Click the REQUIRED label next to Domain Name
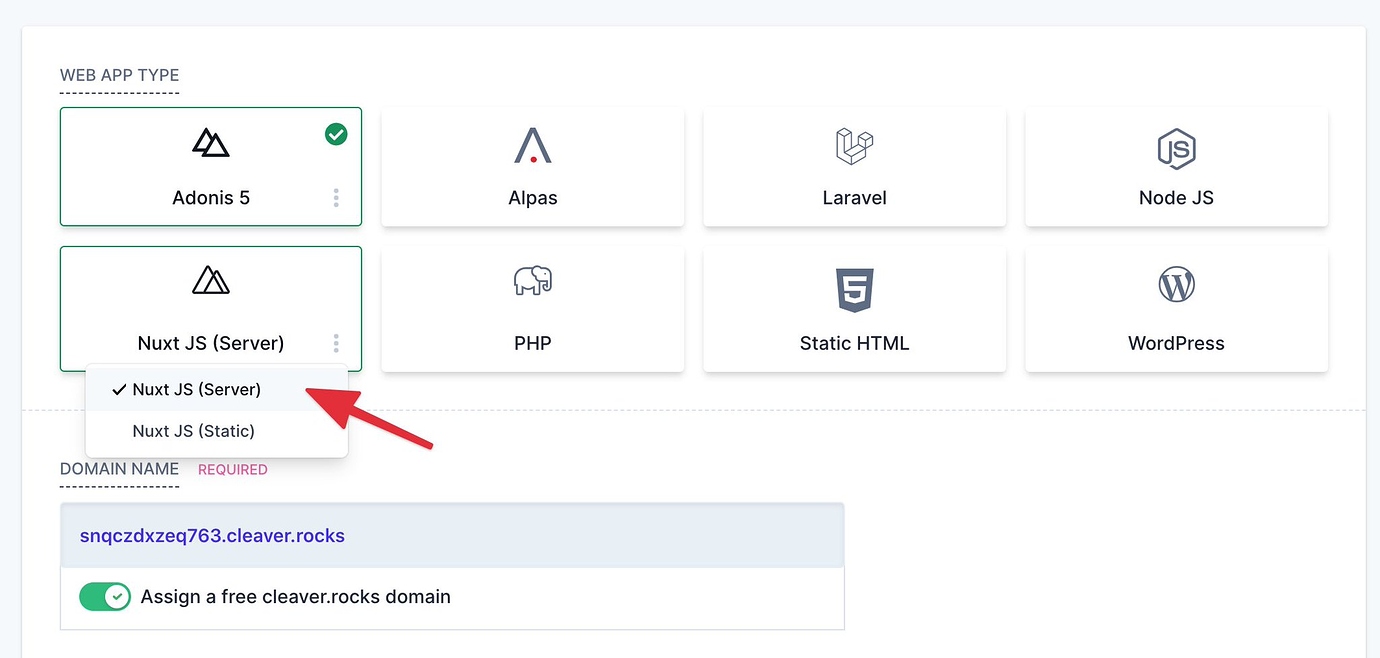This screenshot has width=1380, height=658. pyautogui.click(x=233, y=469)
